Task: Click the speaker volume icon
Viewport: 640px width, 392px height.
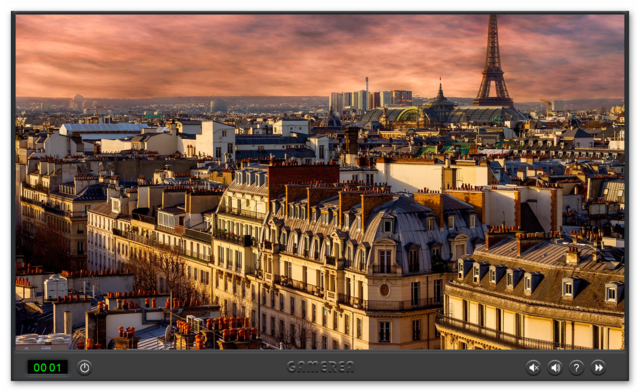Action: pos(555,368)
